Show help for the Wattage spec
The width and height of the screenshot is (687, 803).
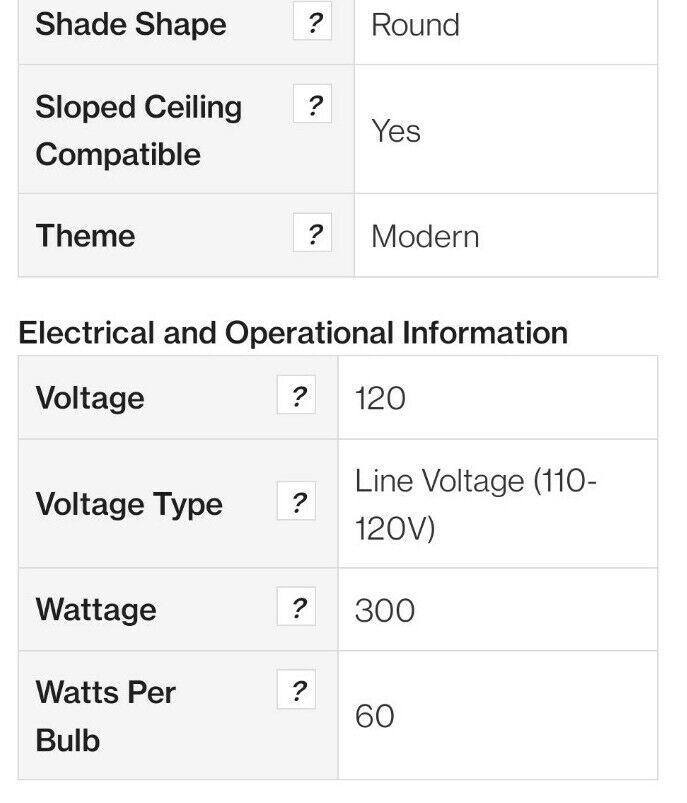(296, 606)
